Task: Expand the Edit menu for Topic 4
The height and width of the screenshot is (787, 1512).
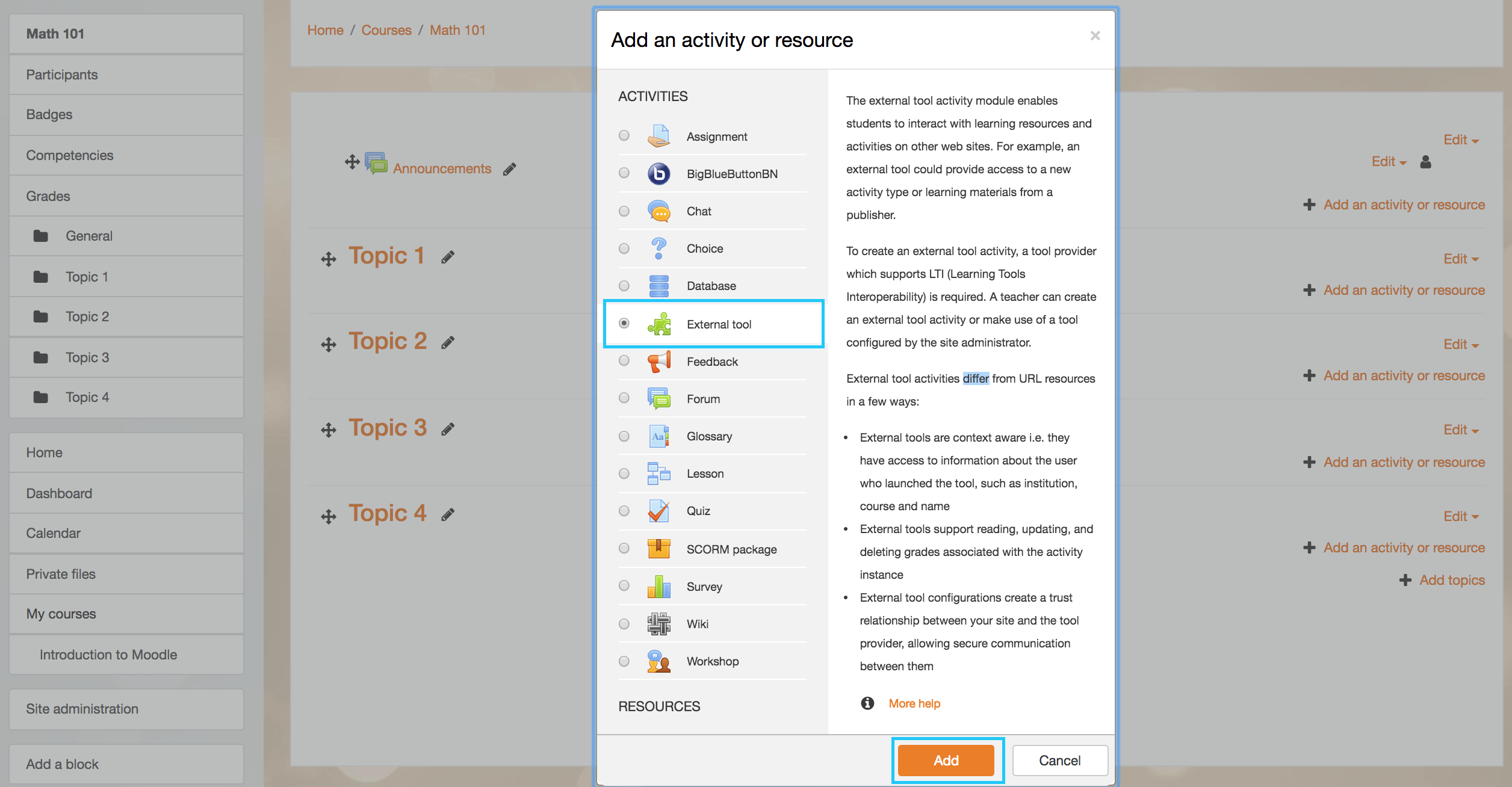Action: click(x=1461, y=516)
